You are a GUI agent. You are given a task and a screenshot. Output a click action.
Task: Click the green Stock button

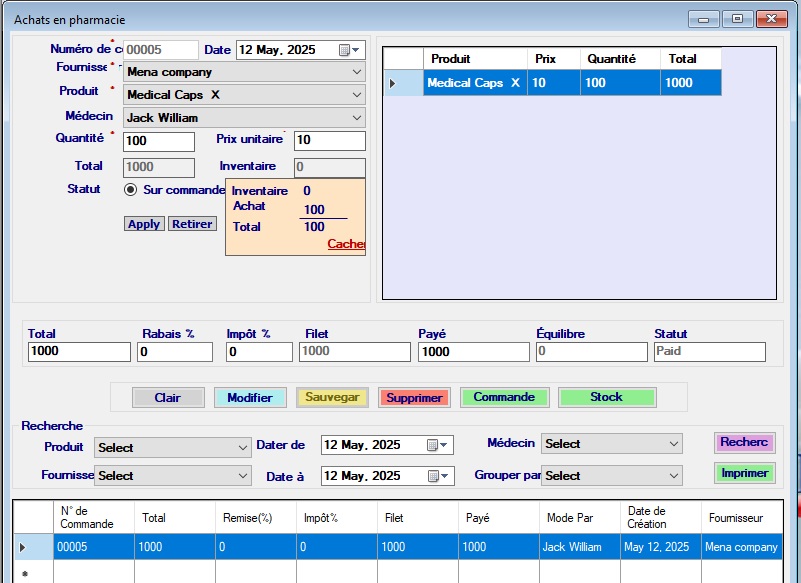(x=606, y=397)
